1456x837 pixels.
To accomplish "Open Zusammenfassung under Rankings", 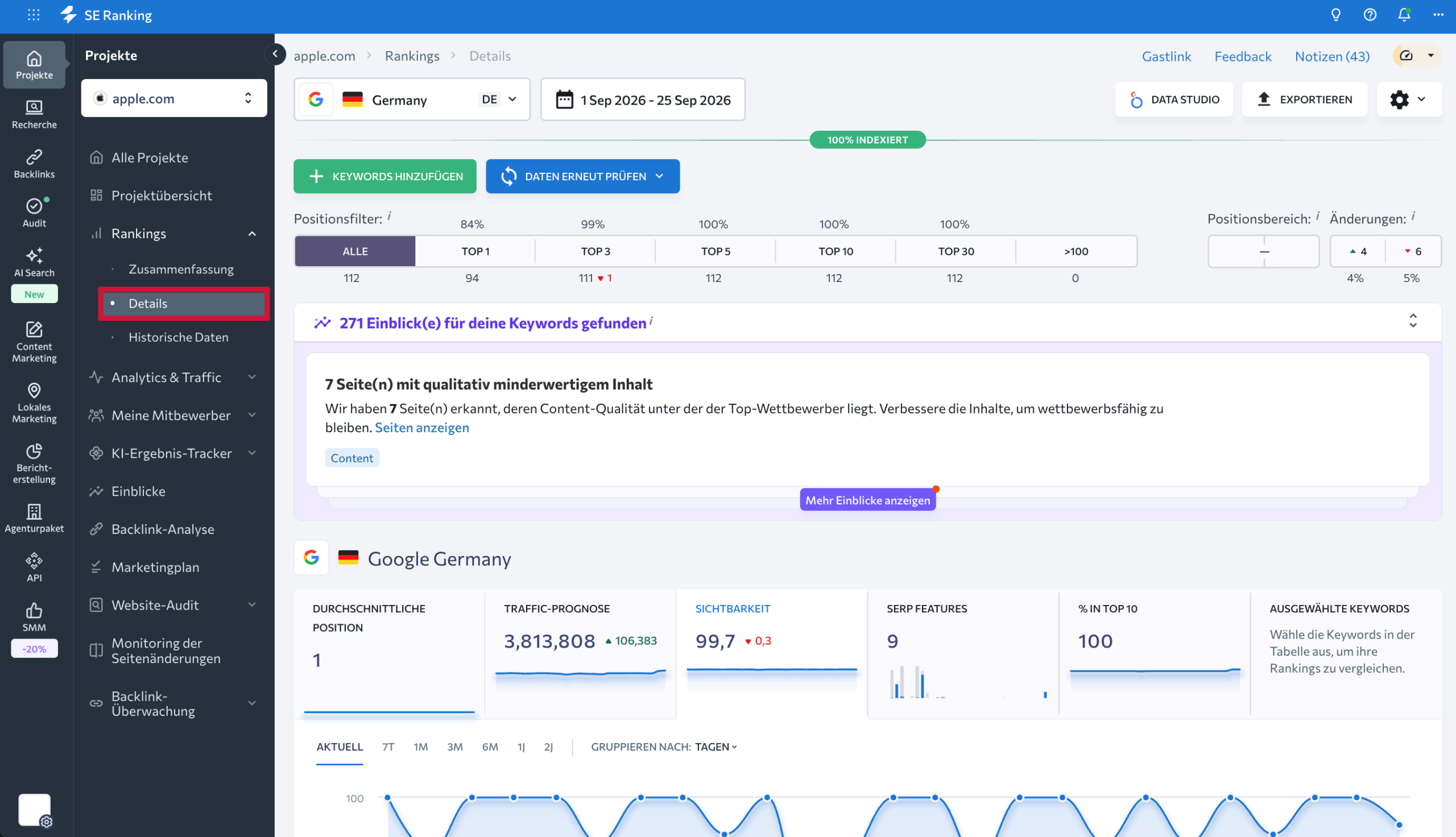I will 181,269.
